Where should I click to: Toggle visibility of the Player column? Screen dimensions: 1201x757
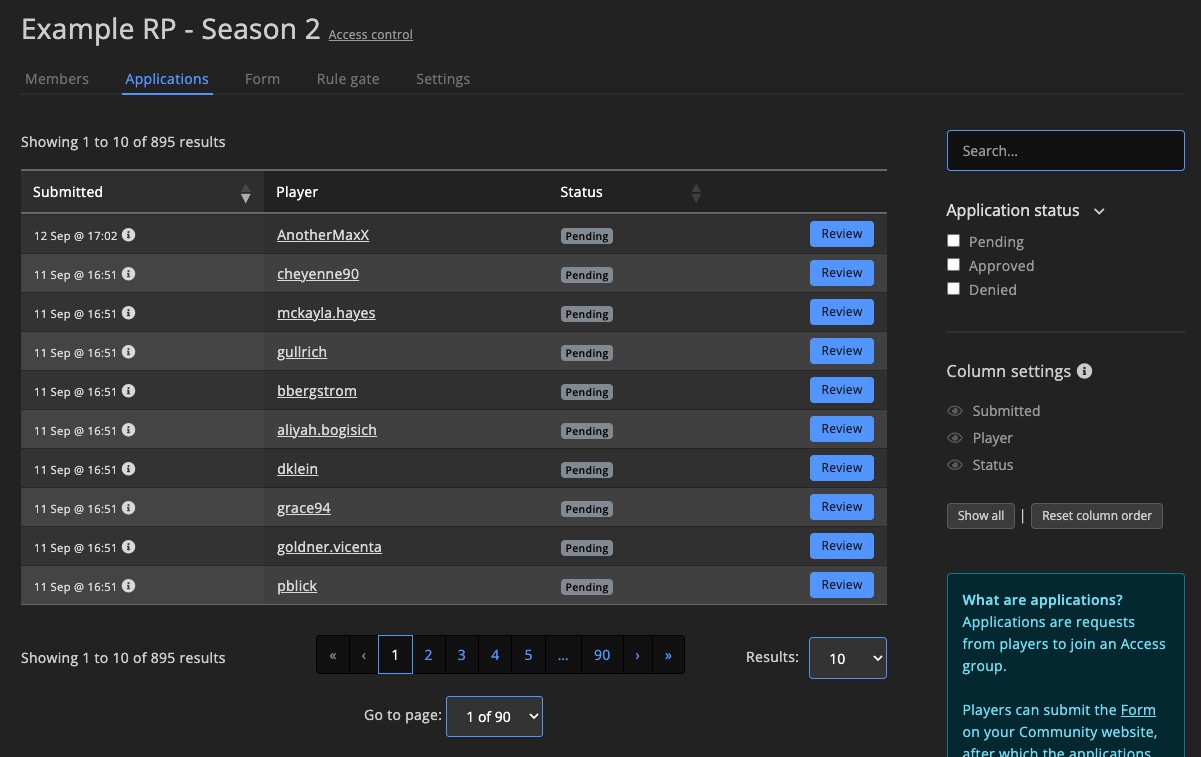tap(955, 438)
